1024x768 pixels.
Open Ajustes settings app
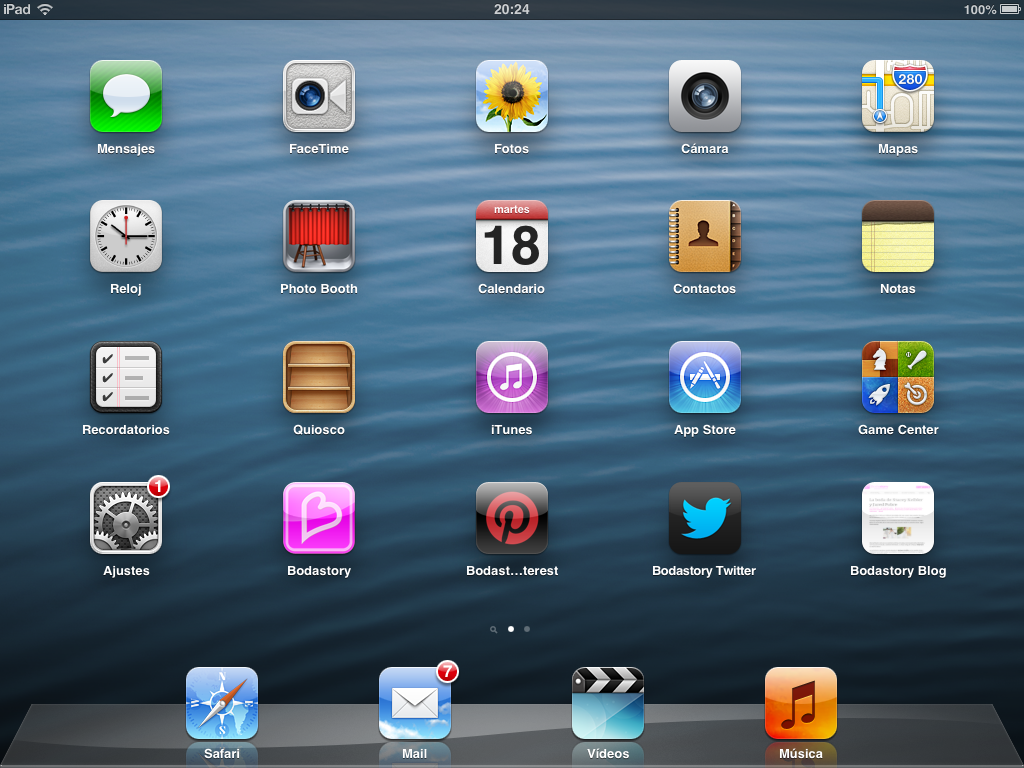click(x=125, y=519)
